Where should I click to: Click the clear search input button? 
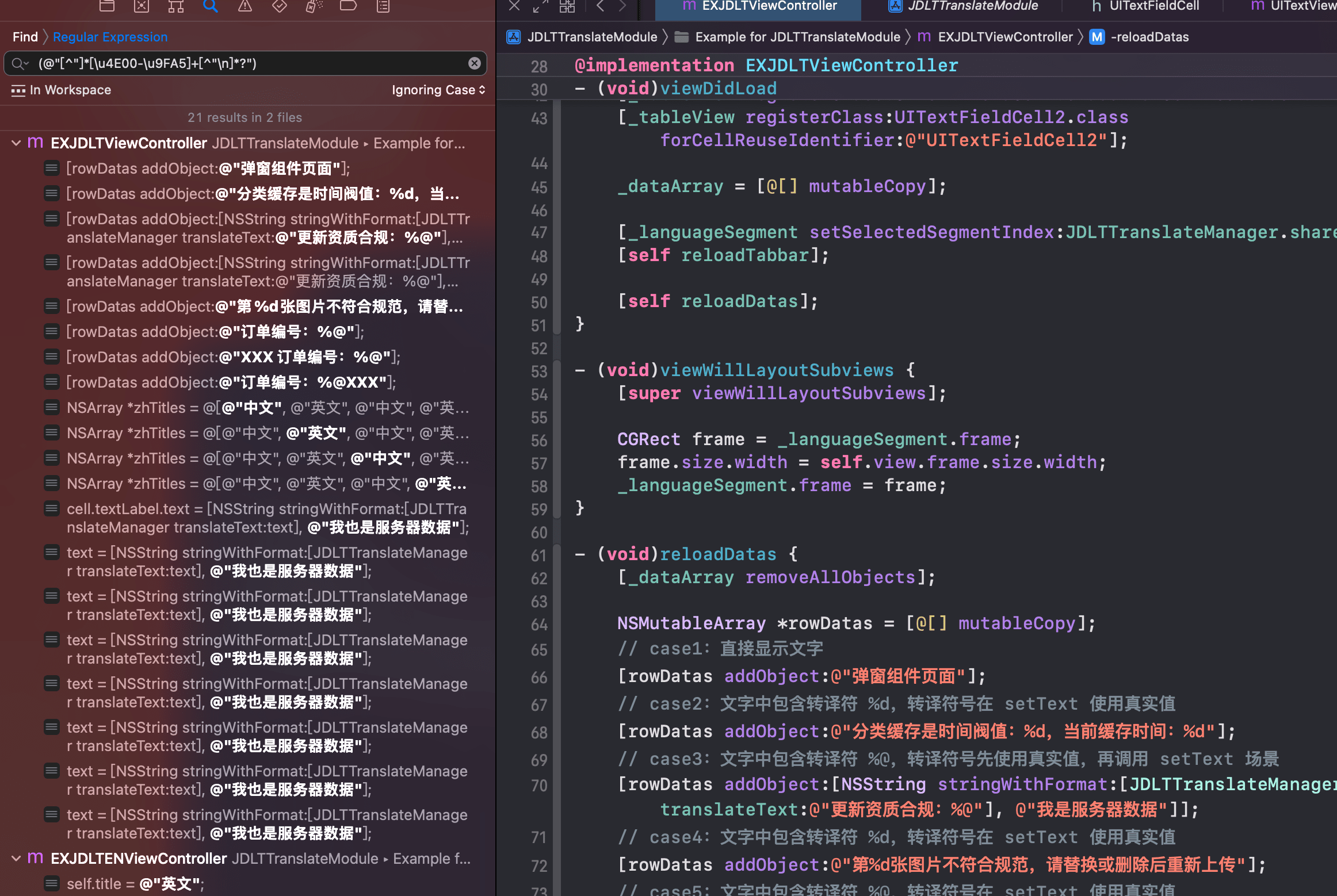click(475, 64)
